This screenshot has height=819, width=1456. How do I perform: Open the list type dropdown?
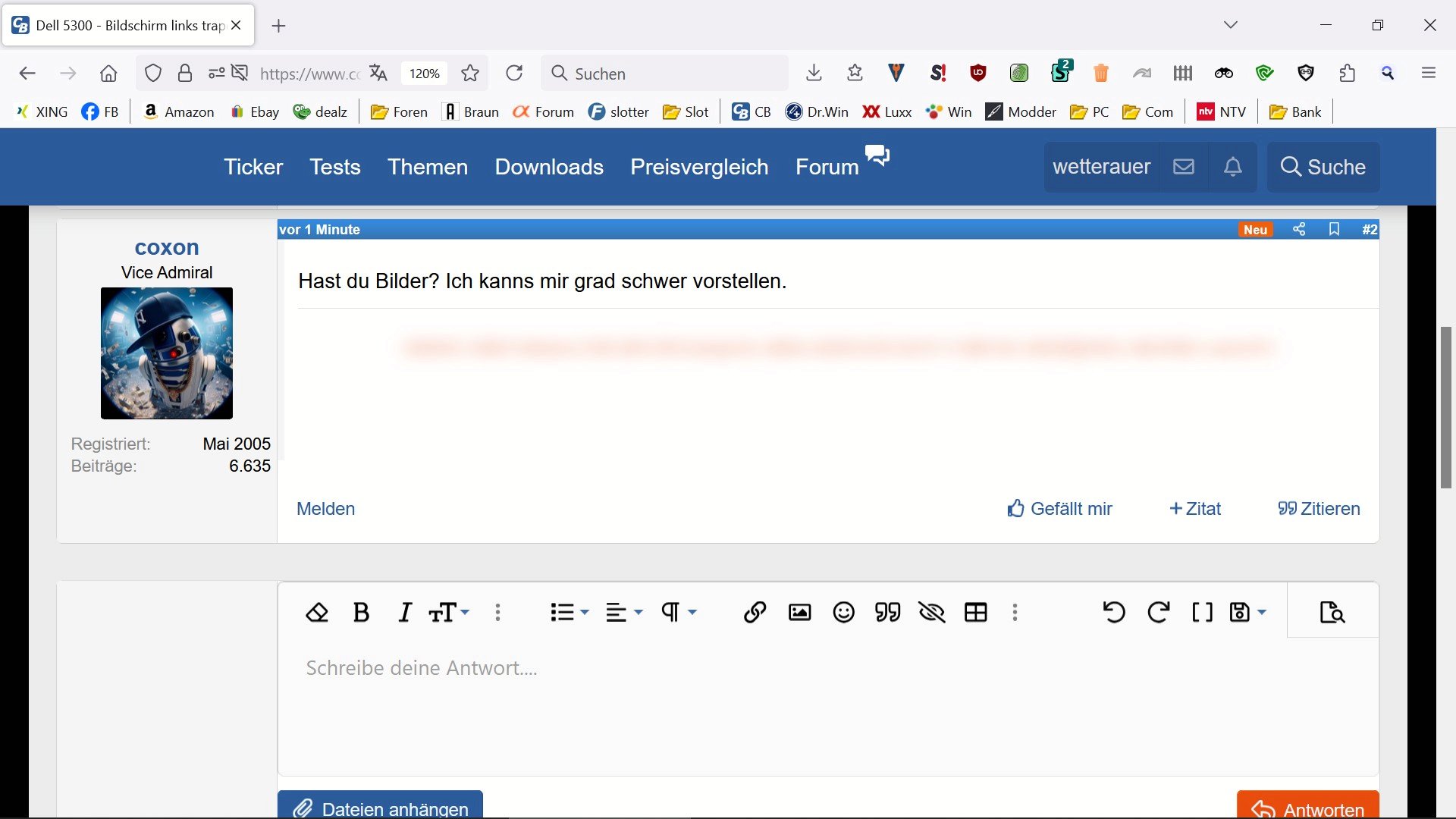pyautogui.click(x=570, y=612)
